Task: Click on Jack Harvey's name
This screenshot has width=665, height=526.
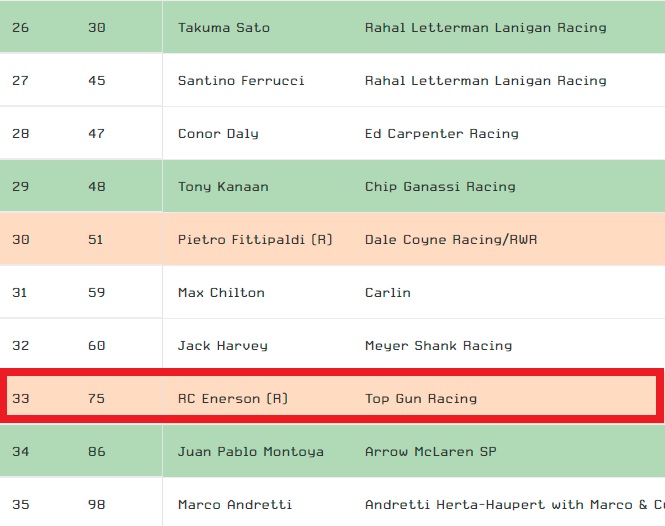Action: (x=222, y=345)
